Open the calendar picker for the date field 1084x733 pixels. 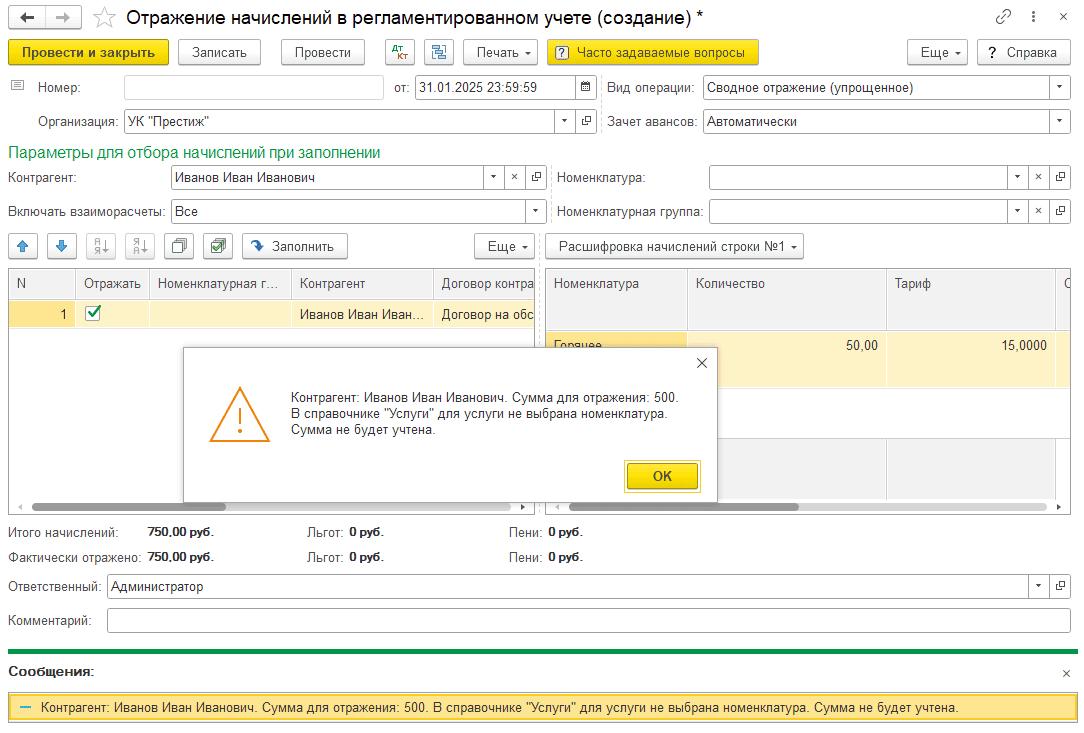(587, 87)
